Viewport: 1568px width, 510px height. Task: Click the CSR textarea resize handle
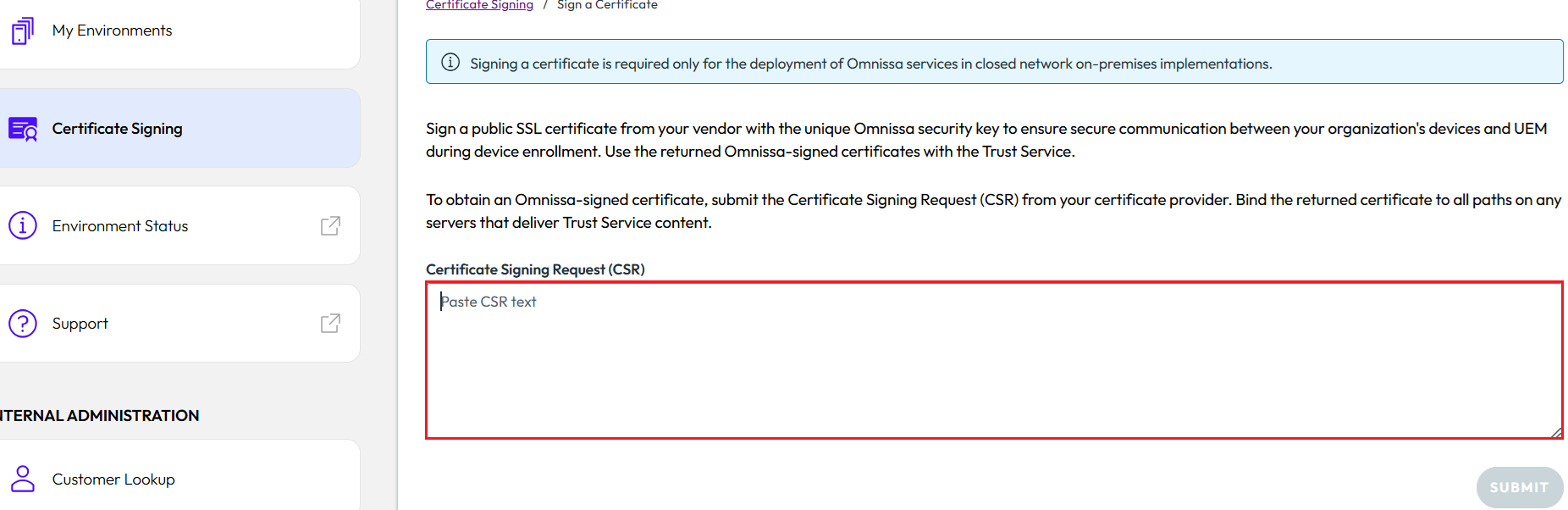1558,432
